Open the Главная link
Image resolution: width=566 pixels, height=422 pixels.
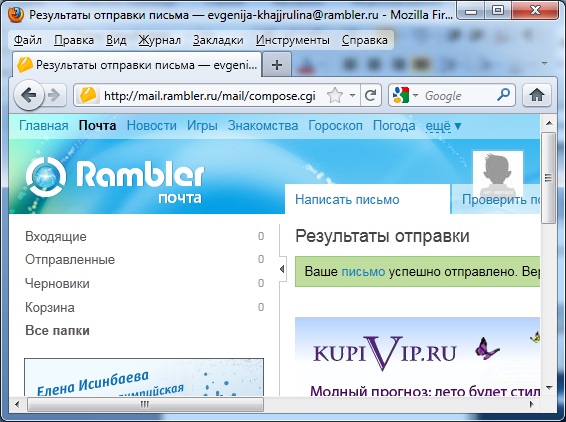click(44, 126)
